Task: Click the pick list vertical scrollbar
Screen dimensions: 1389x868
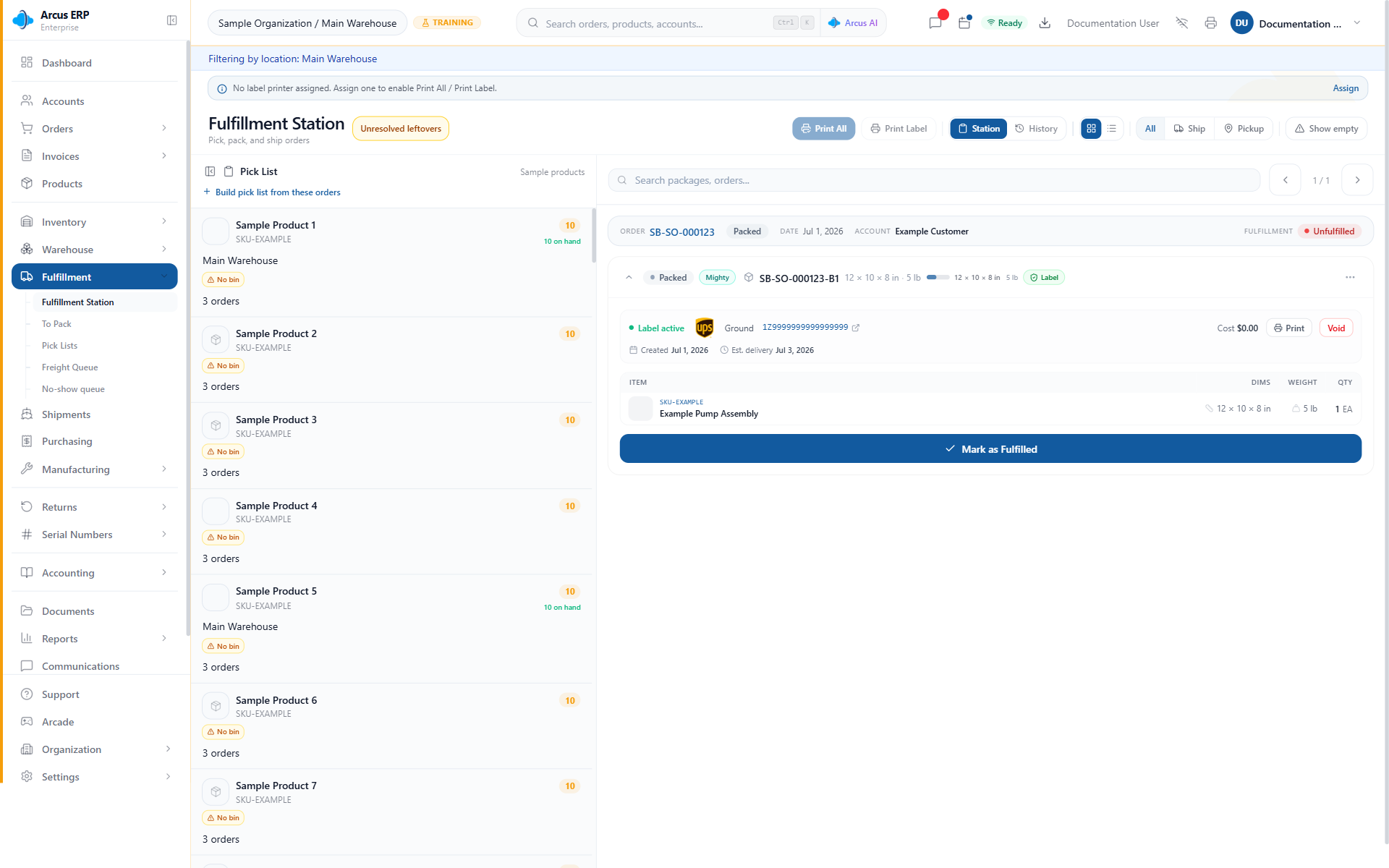Action: tap(594, 236)
